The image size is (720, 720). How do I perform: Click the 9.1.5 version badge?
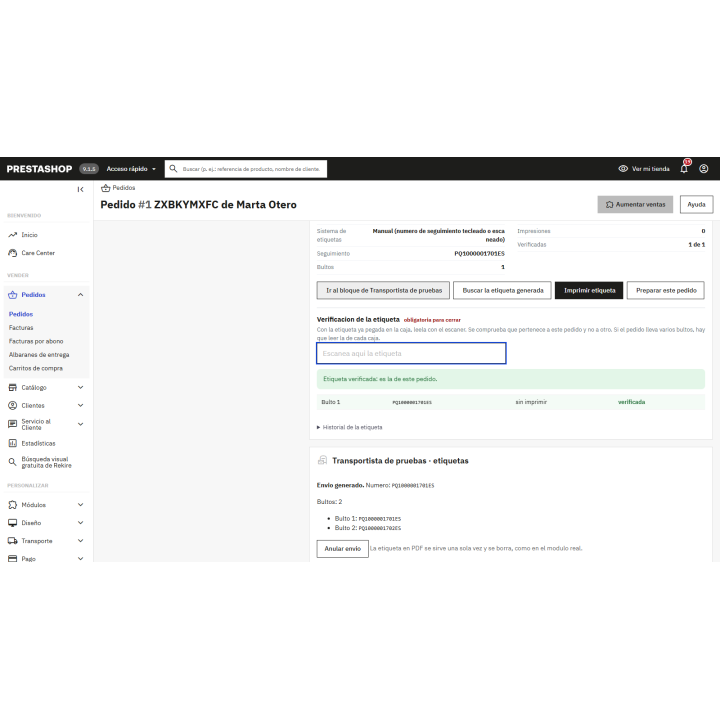(89, 169)
